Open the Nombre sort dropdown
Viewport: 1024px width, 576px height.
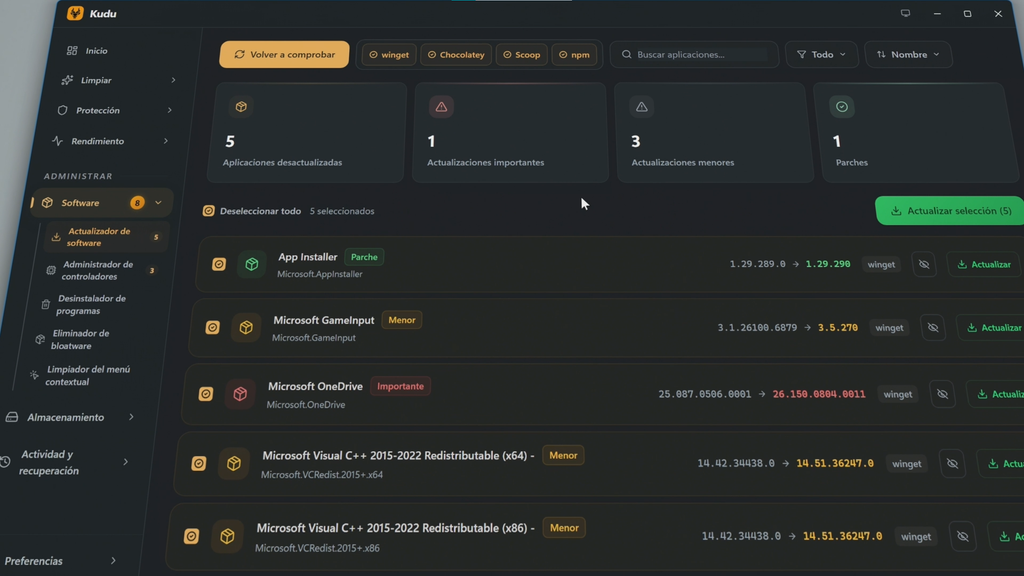(908, 54)
